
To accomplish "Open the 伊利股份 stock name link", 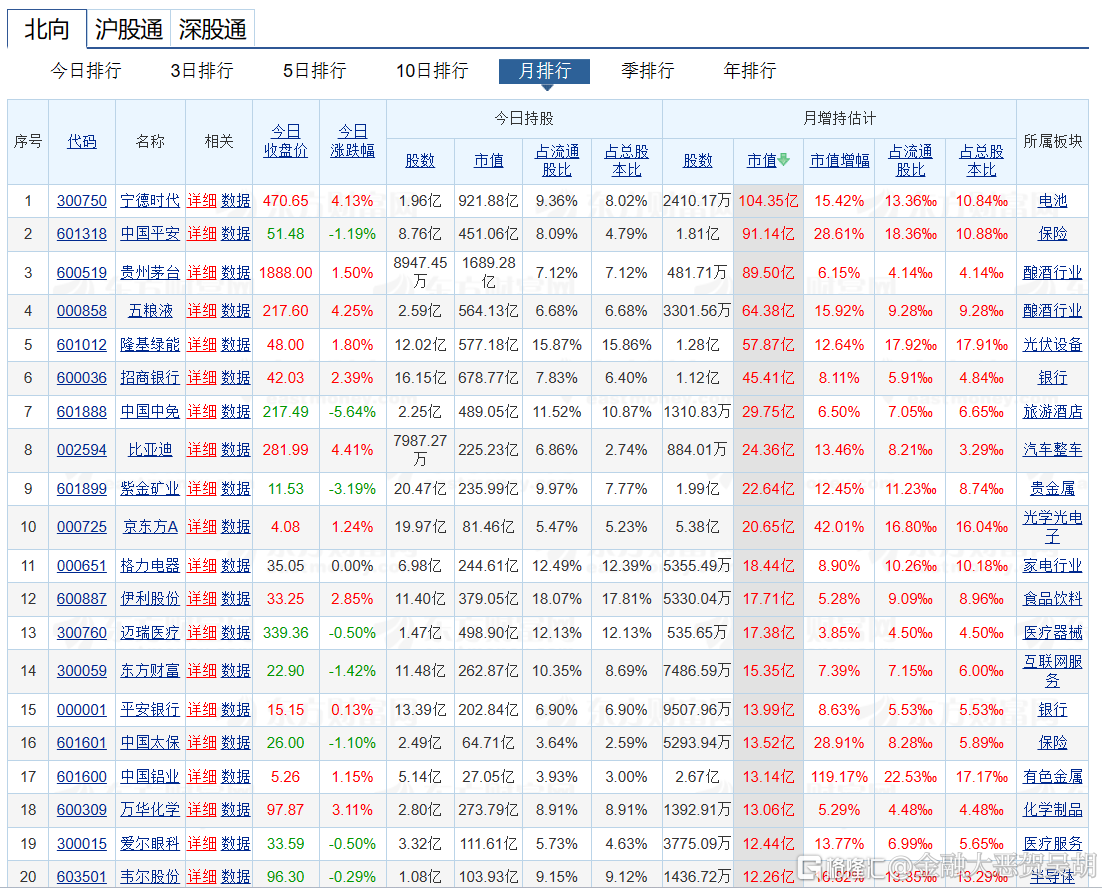I will 150,599.
